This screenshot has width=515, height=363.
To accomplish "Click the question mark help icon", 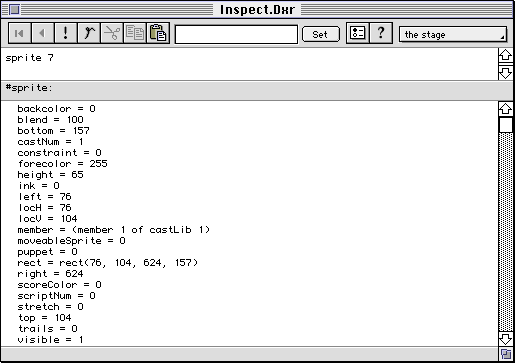I will (381, 33).
